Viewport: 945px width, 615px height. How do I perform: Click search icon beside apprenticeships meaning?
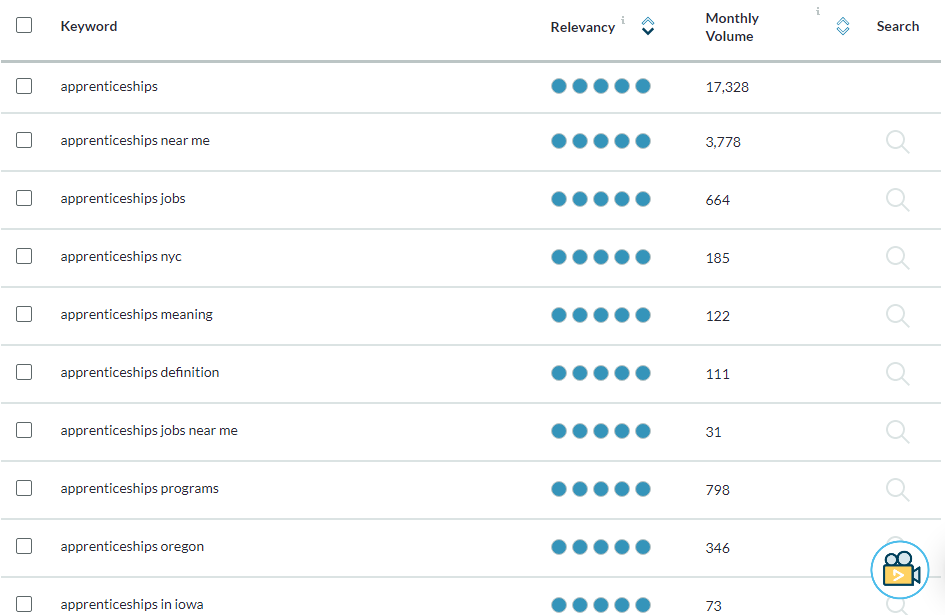[x=897, y=315]
